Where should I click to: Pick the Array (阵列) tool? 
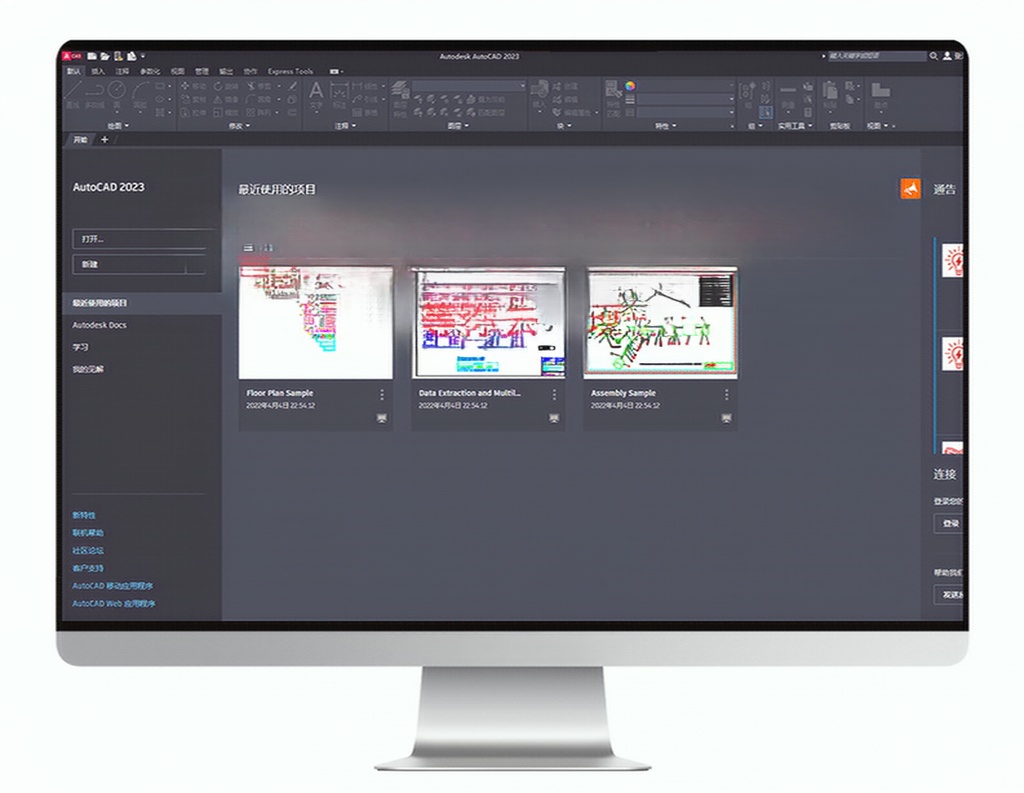coord(259,112)
